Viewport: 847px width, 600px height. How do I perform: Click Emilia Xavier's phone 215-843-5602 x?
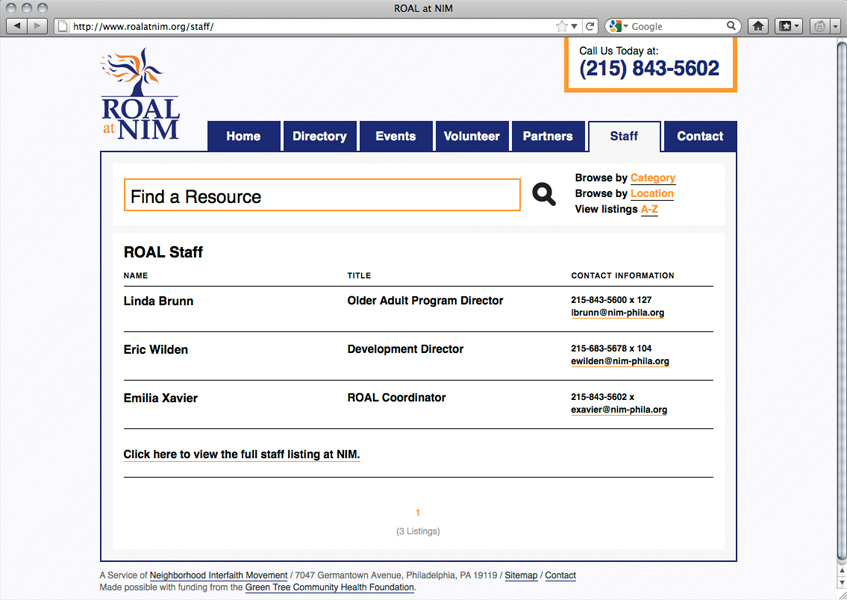(x=602, y=397)
